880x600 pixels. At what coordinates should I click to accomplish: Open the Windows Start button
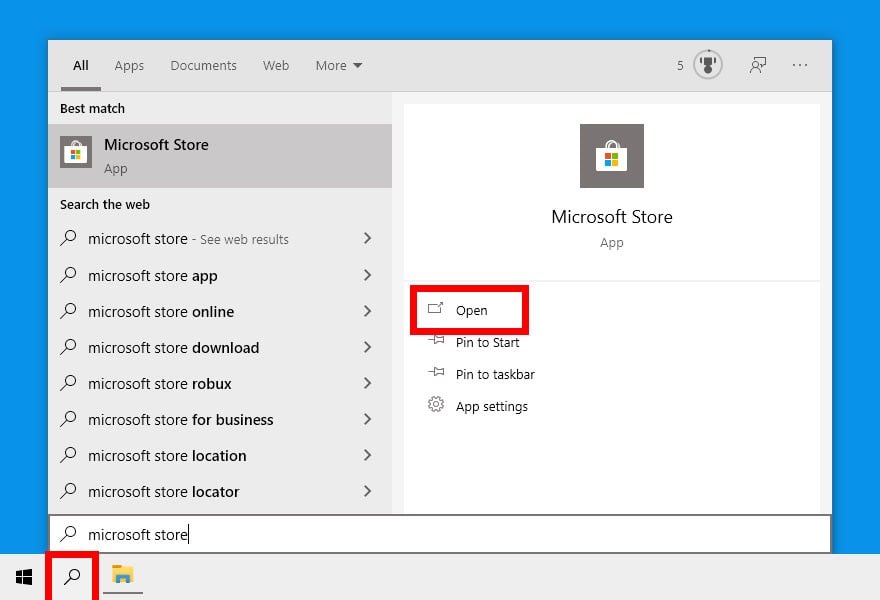(x=24, y=576)
